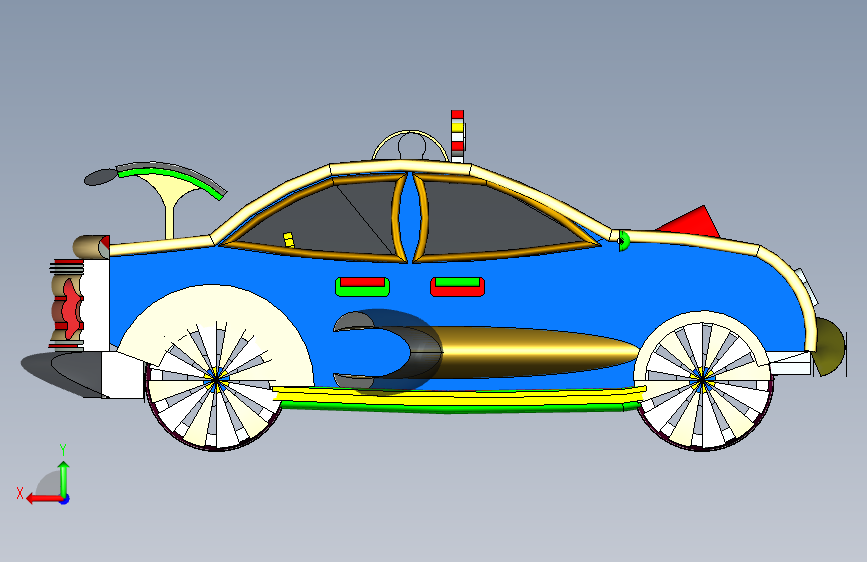Select the front wheel hub of the car
Screen dimensions: 867x562
pos(702,379)
